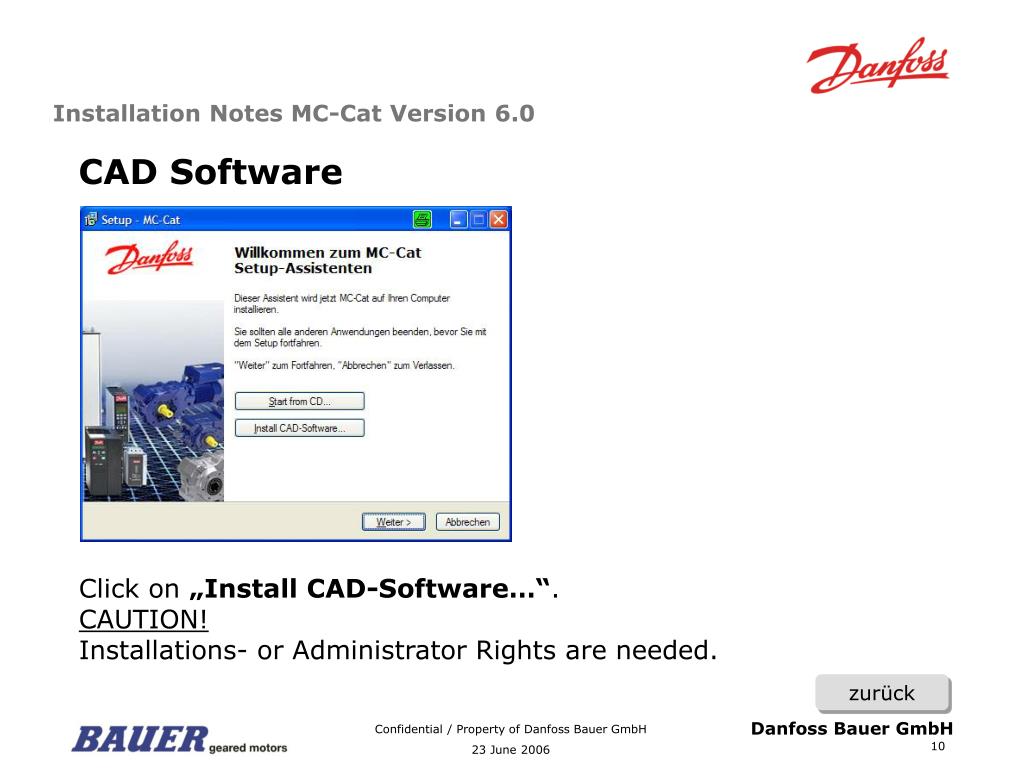The image size is (1024, 768).
Task: Click the "Setup - MC-Cat" title bar text
Action: (140, 220)
